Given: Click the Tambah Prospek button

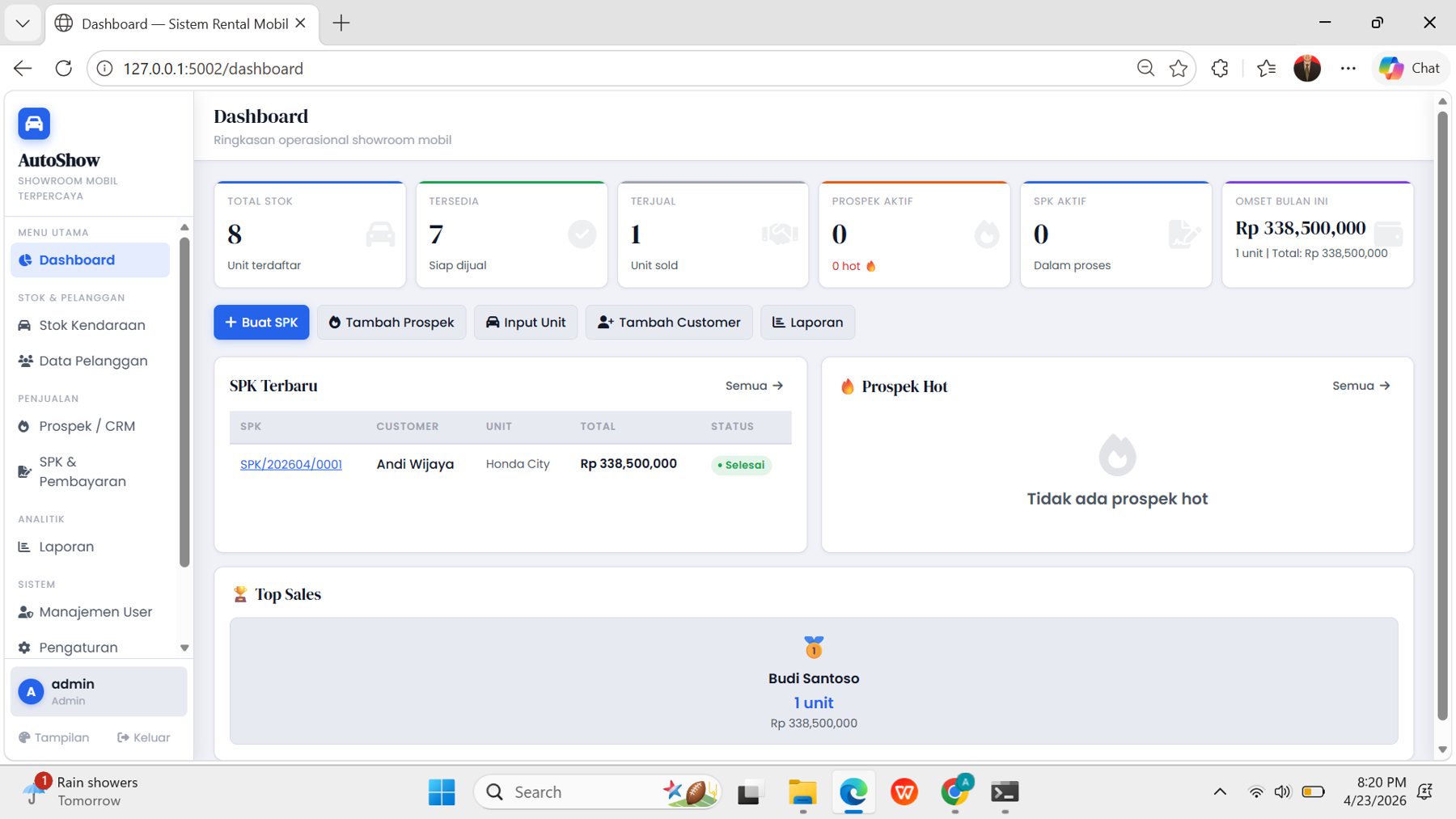Looking at the screenshot, I should tap(392, 322).
